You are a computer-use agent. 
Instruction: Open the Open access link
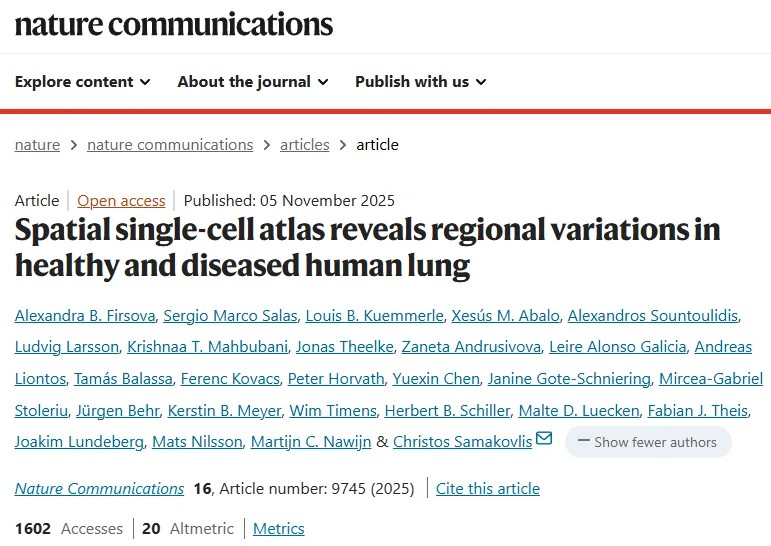tap(121, 201)
